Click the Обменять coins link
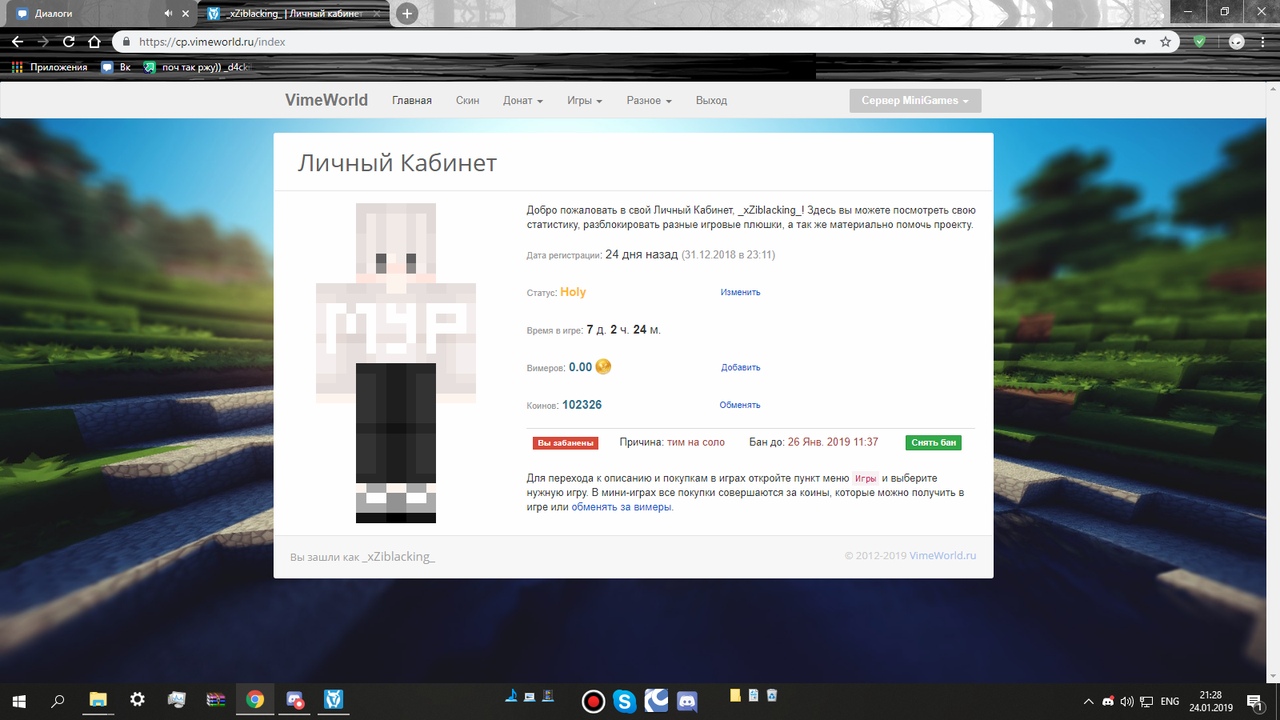The width and height of the screenshot is (1280, 720). click(740, 405)
